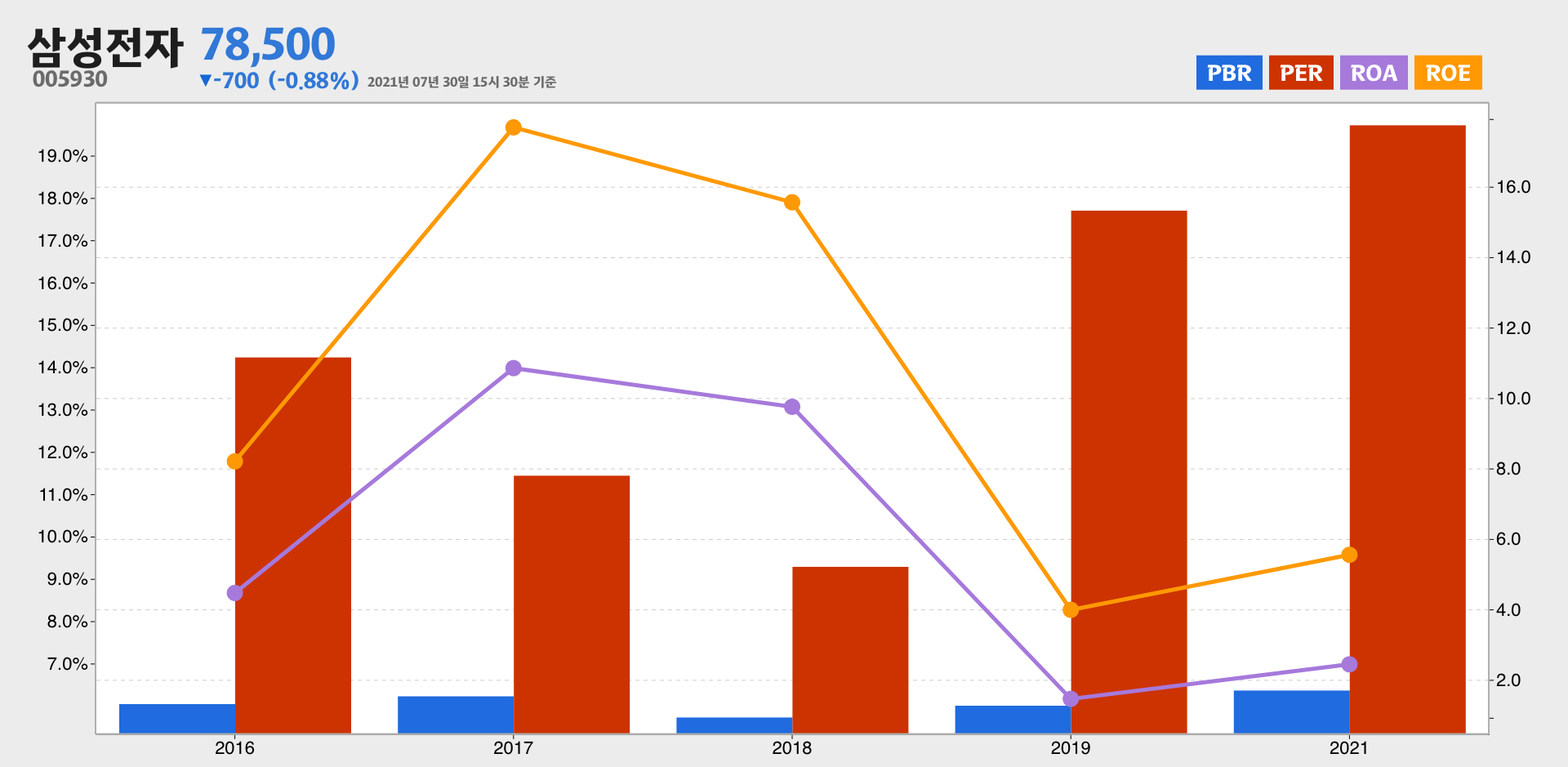The image size is (1568, 767).
Task: Toggle the PER legend button
Action: [x=1301, y=73]
